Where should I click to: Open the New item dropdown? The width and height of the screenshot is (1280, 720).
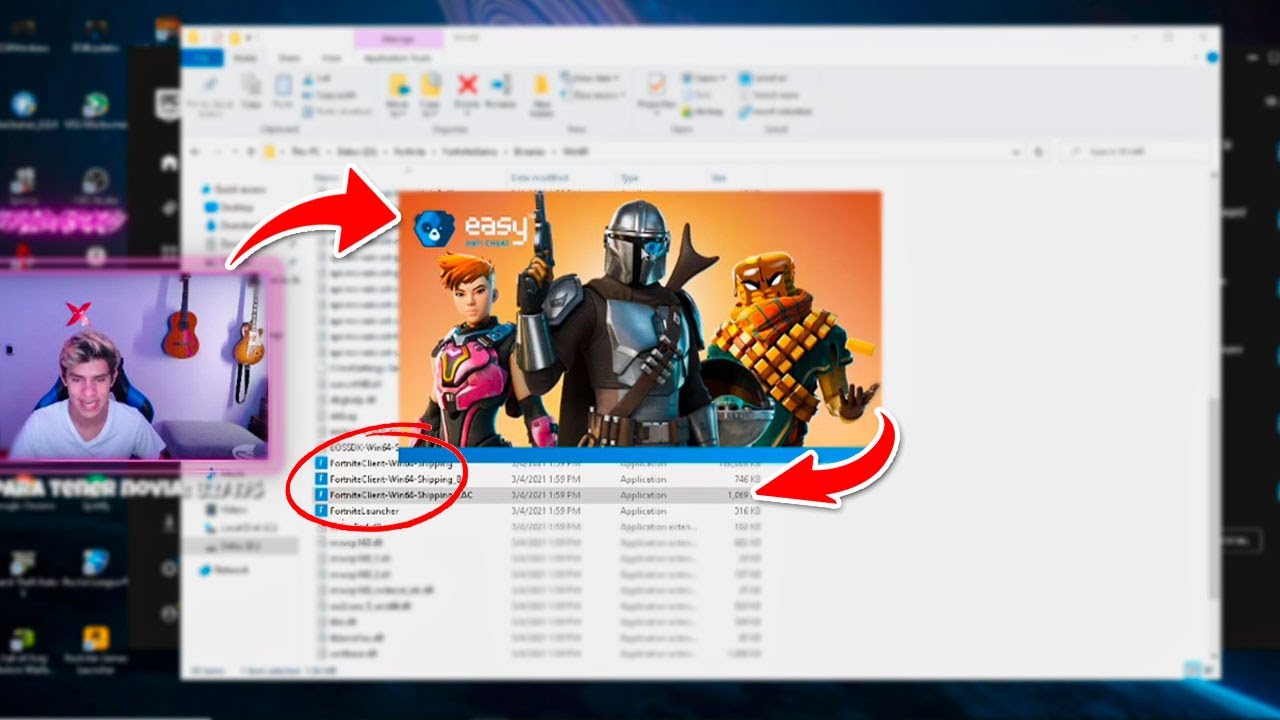pos(591,78)
